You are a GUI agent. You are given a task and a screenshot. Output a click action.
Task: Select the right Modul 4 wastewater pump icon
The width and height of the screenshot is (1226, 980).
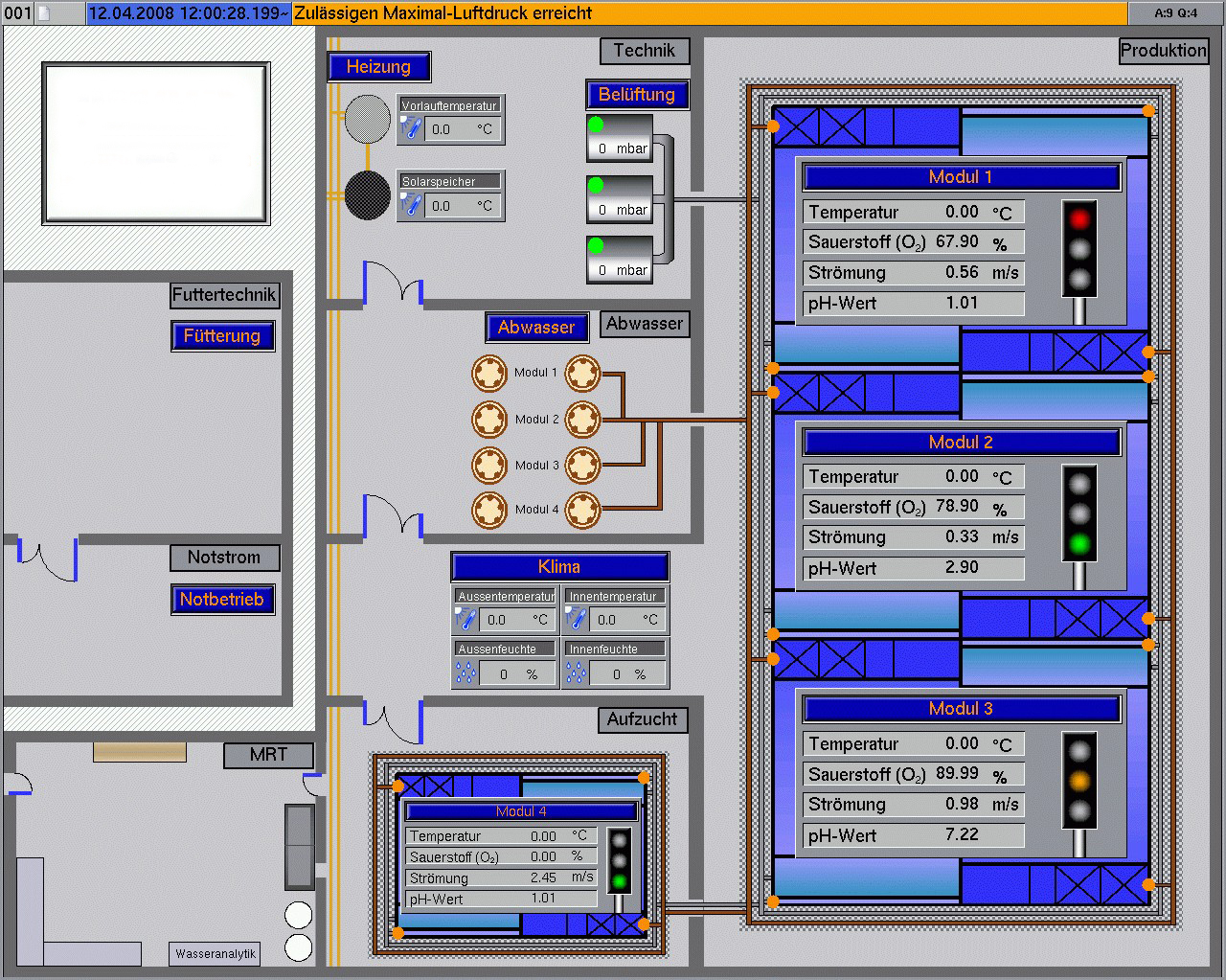click(582, 510)
